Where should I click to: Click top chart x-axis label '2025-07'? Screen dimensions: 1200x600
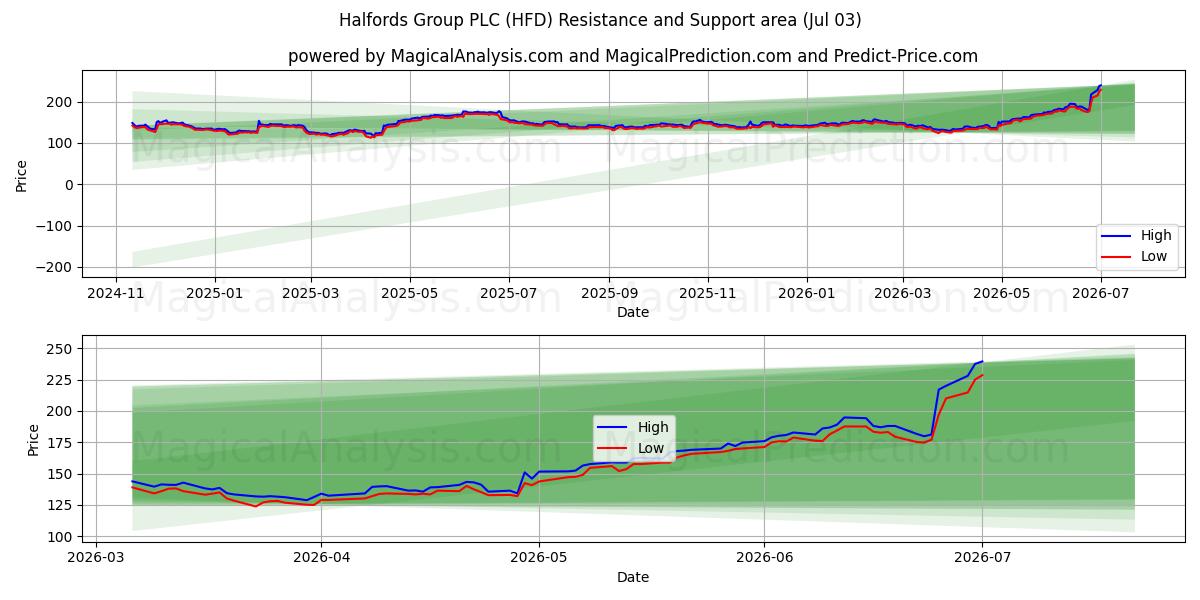coord(509,292)
